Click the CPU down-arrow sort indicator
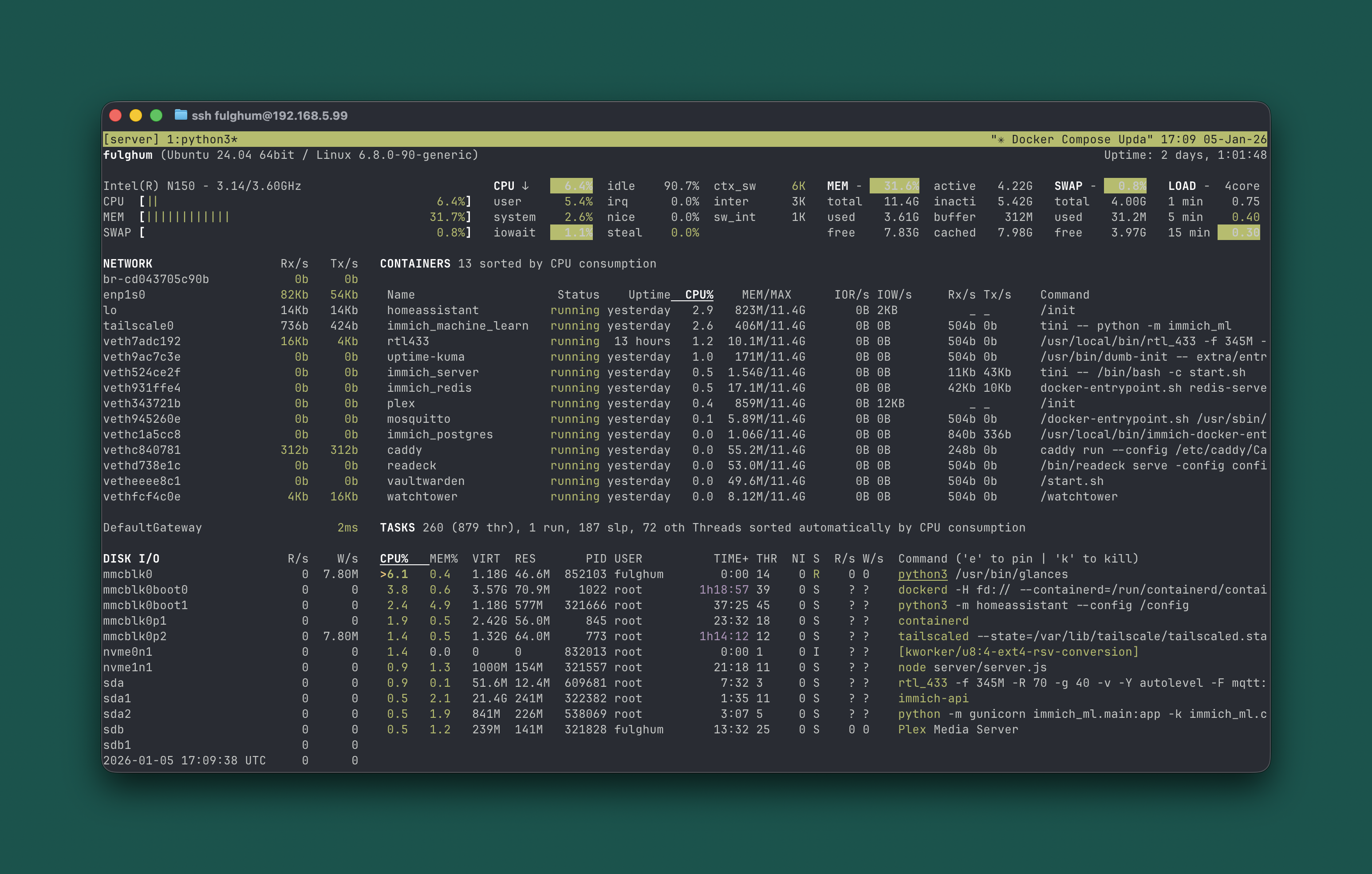This screenshot has height=874, width=1372. click(x=525, y=185)
